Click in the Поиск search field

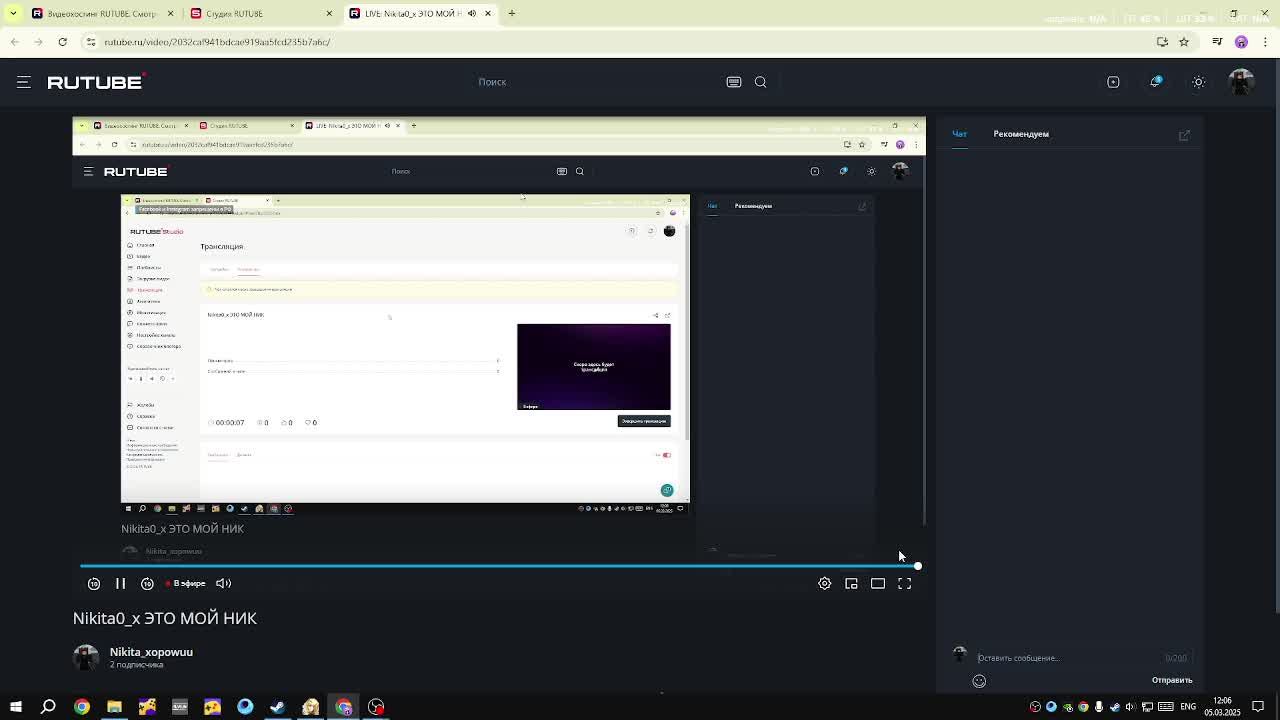point(600,82)
